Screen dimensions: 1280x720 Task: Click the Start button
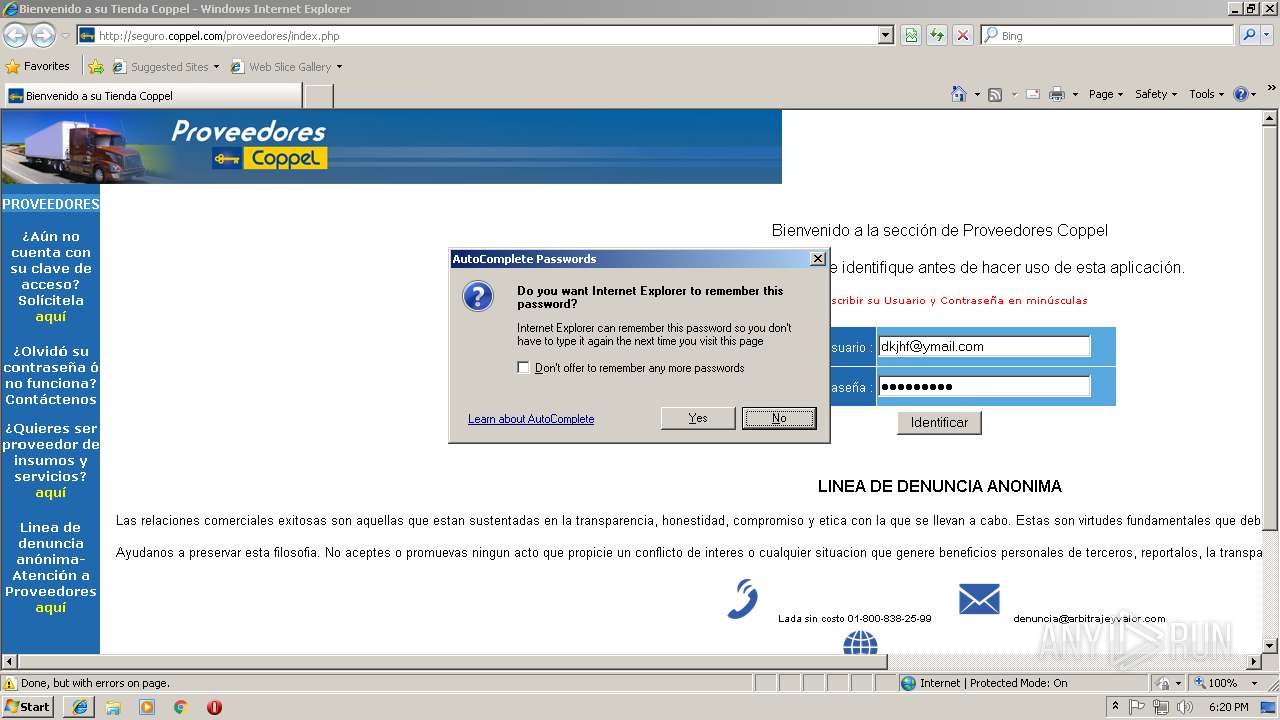(28, 707)
